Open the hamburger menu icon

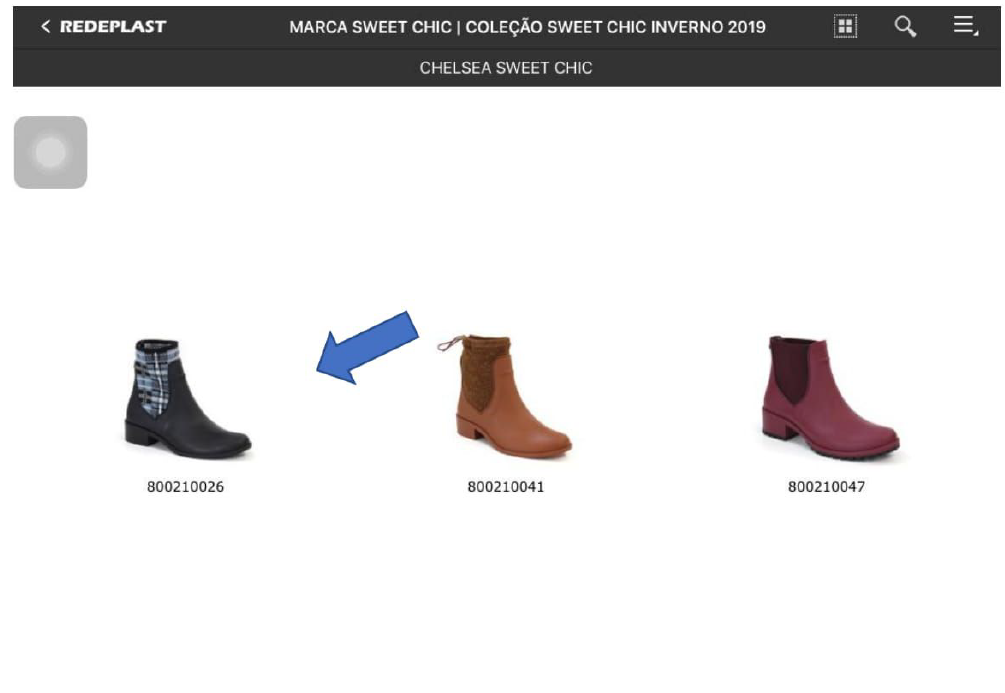pos(963,24)
